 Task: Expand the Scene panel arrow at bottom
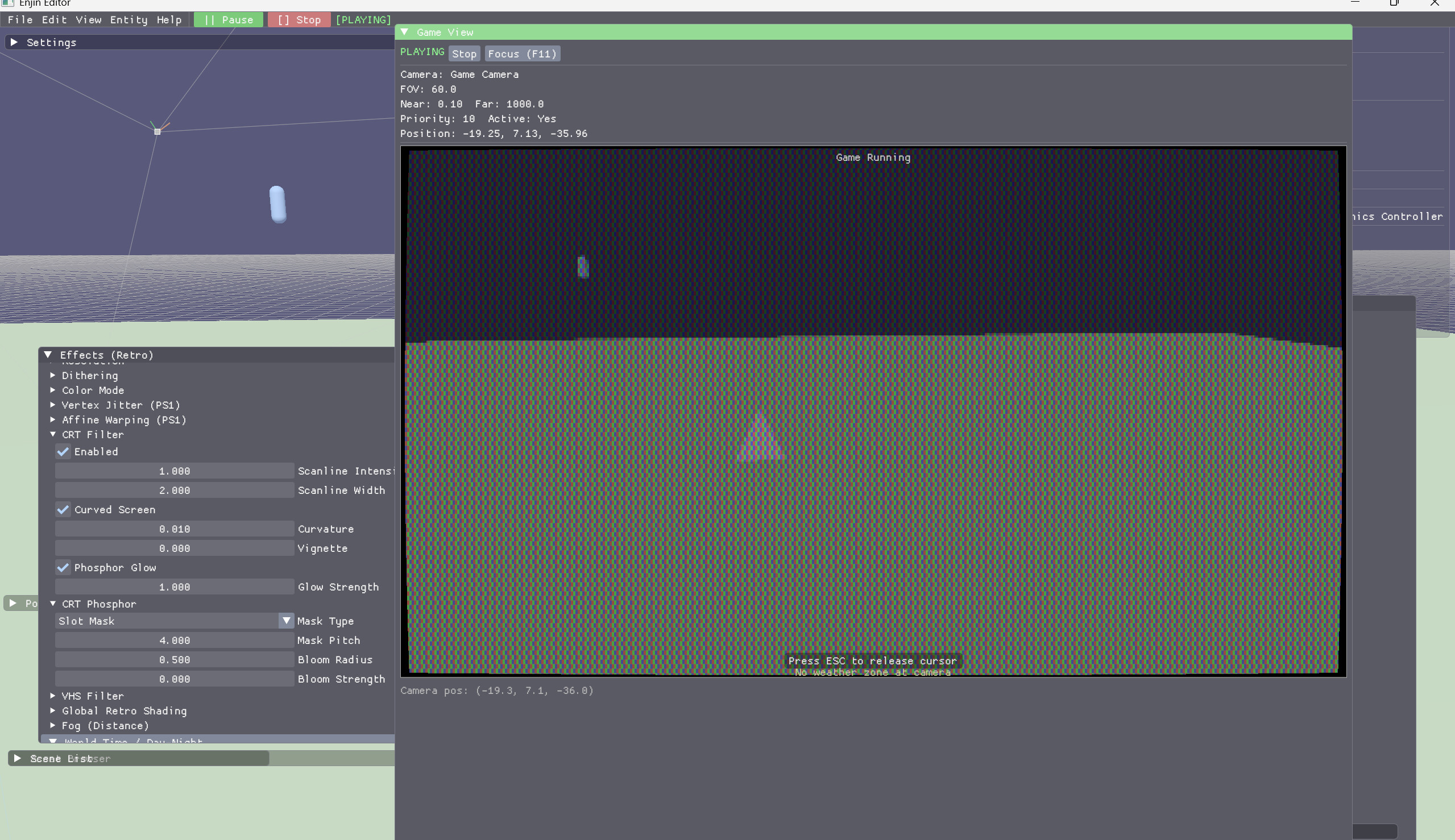pos(17,758)
